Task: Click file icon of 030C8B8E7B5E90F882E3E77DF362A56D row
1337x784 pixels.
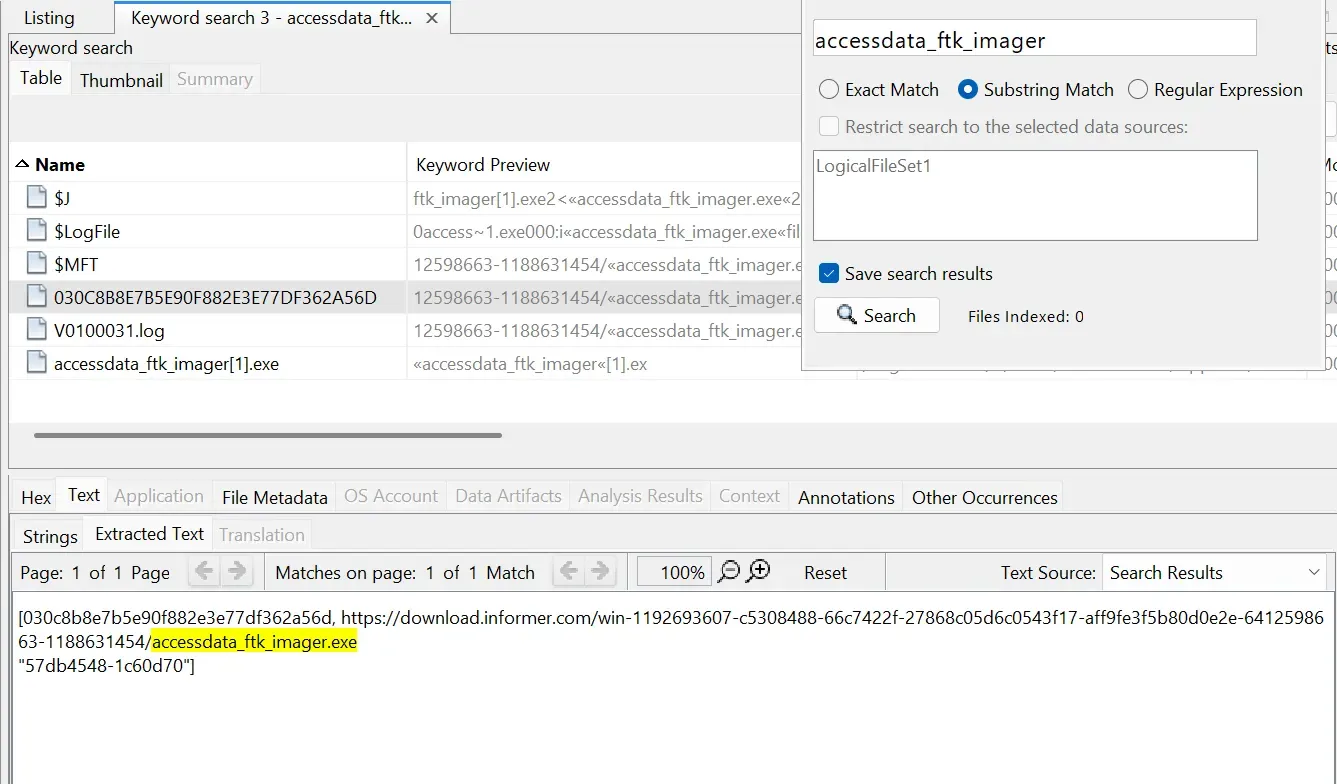Action: tap(36, 297)
